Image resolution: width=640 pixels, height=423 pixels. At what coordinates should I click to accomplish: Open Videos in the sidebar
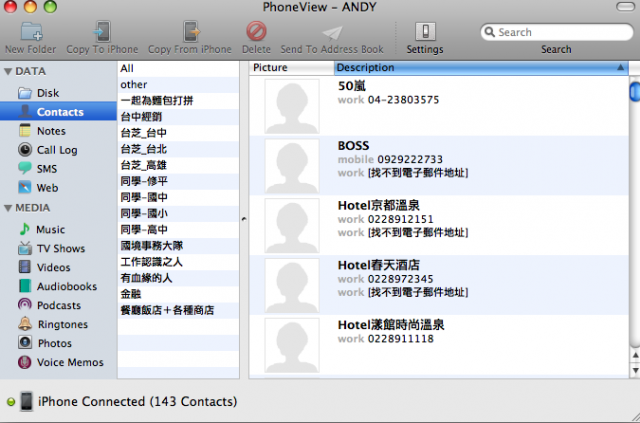click(58, 267)
